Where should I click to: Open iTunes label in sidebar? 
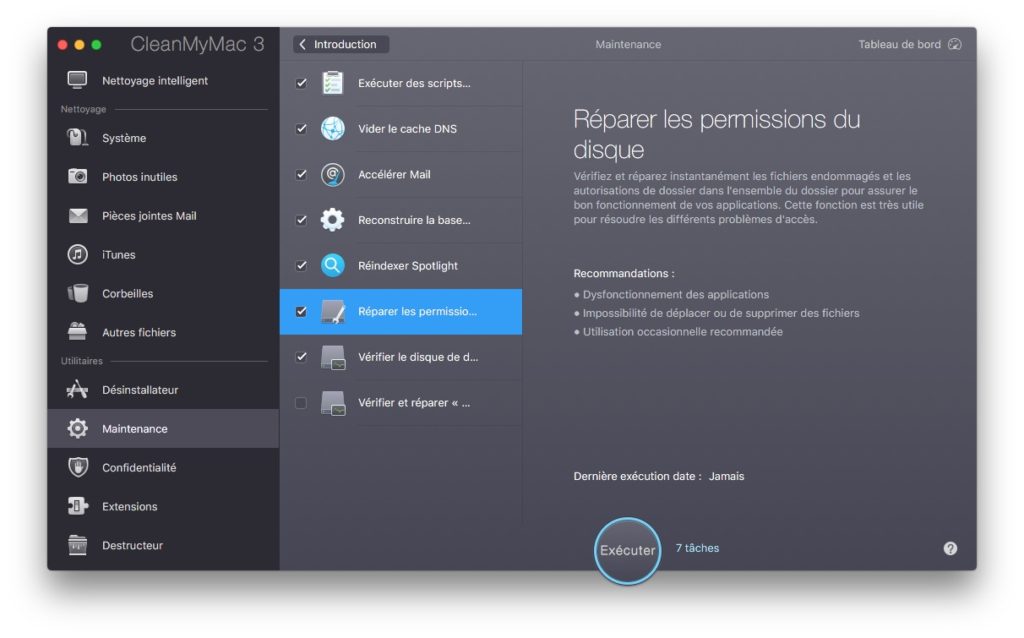click(x=118, y=255)
